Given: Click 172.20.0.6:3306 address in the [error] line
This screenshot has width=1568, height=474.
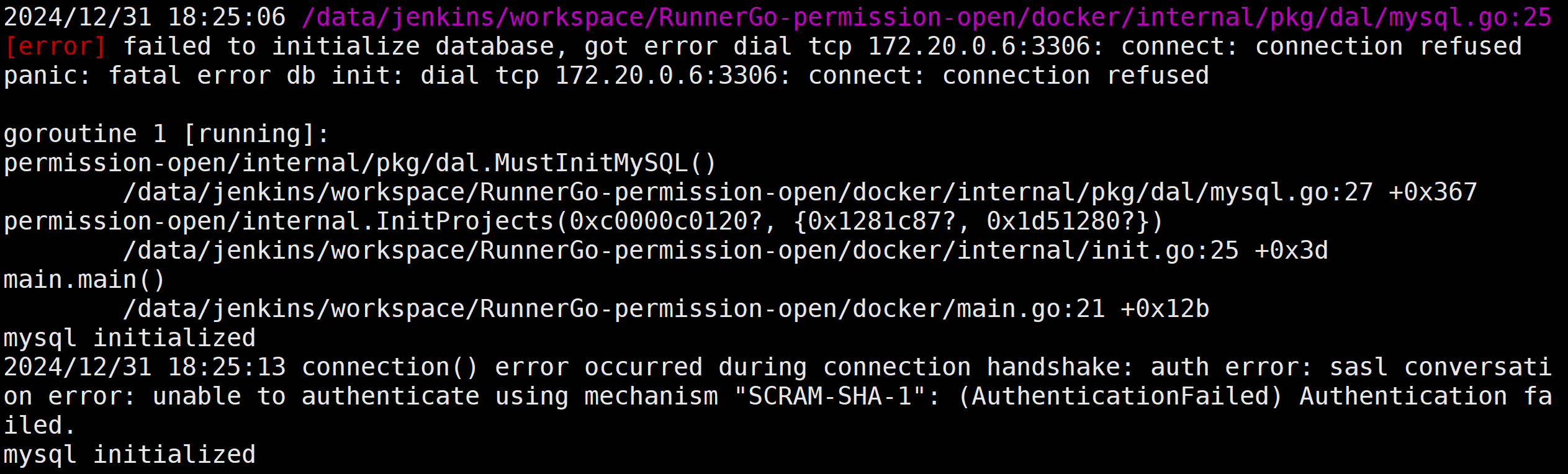Looking at the screenshot, I should [985, 47].
